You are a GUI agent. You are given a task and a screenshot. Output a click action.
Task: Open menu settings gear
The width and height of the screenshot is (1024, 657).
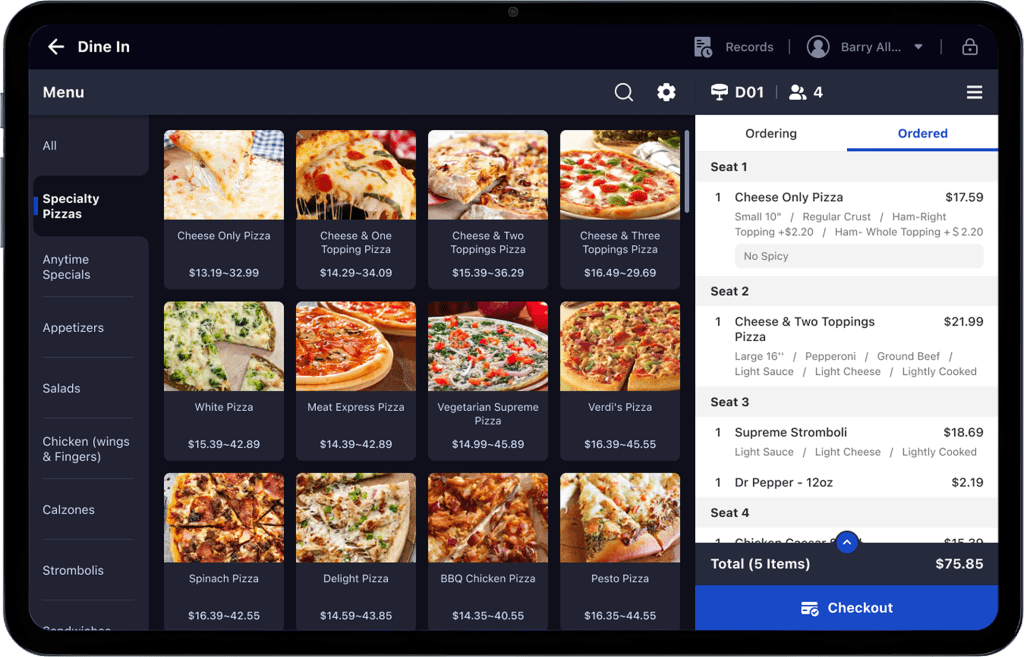pos(666,92)
